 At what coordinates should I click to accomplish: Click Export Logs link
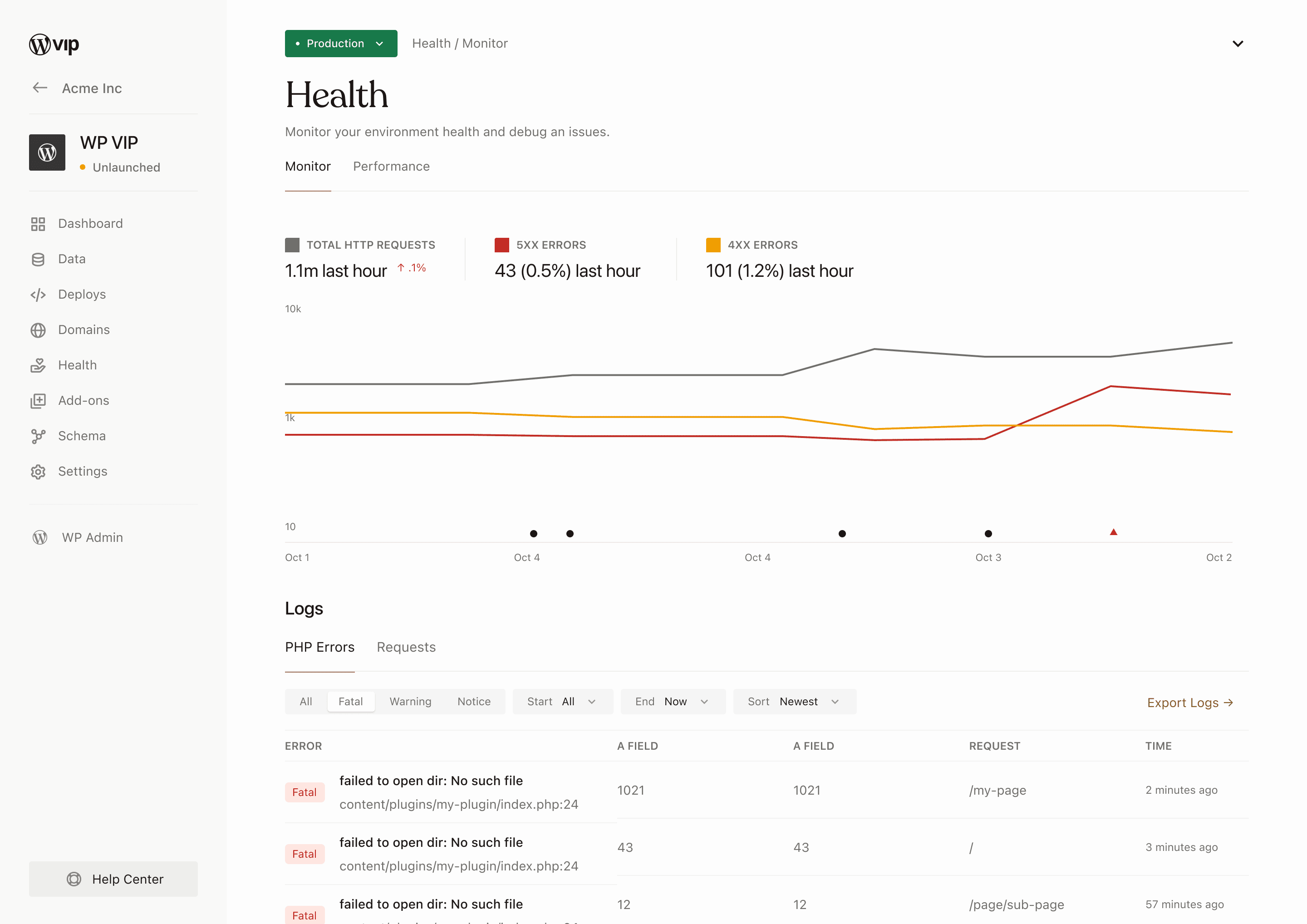click(1189, 702)
